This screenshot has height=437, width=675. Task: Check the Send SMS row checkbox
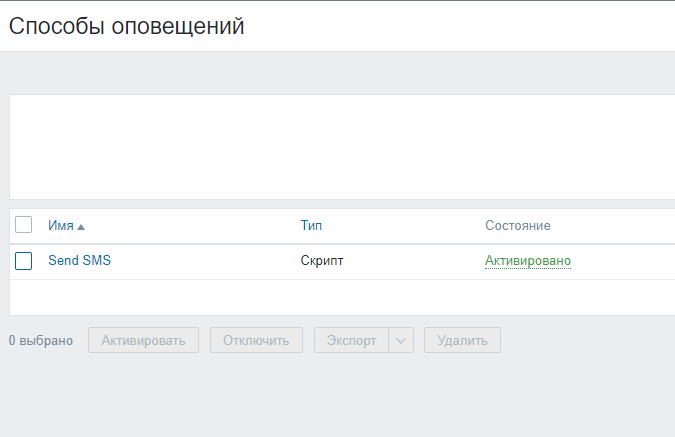[x=24, y=261]
